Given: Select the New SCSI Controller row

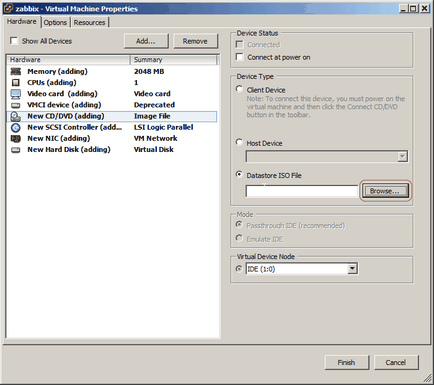Looking at the screenshot, I should point(112,127).
